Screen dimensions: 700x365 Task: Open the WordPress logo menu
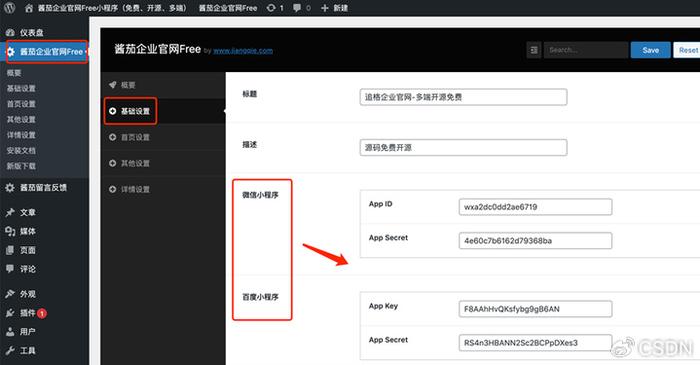pos(9,8)
